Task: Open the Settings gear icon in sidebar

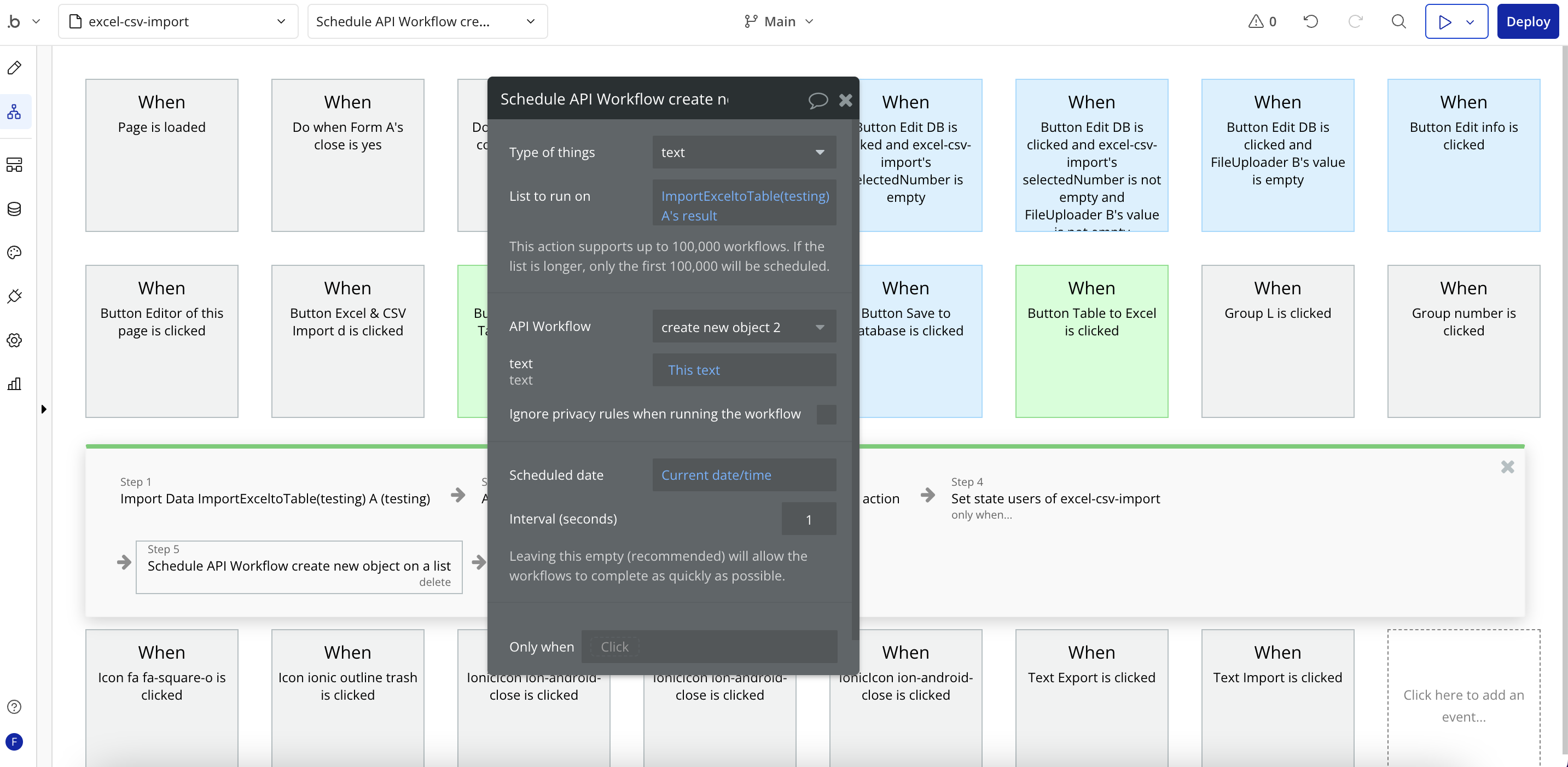Action: [x=15, y=340]
